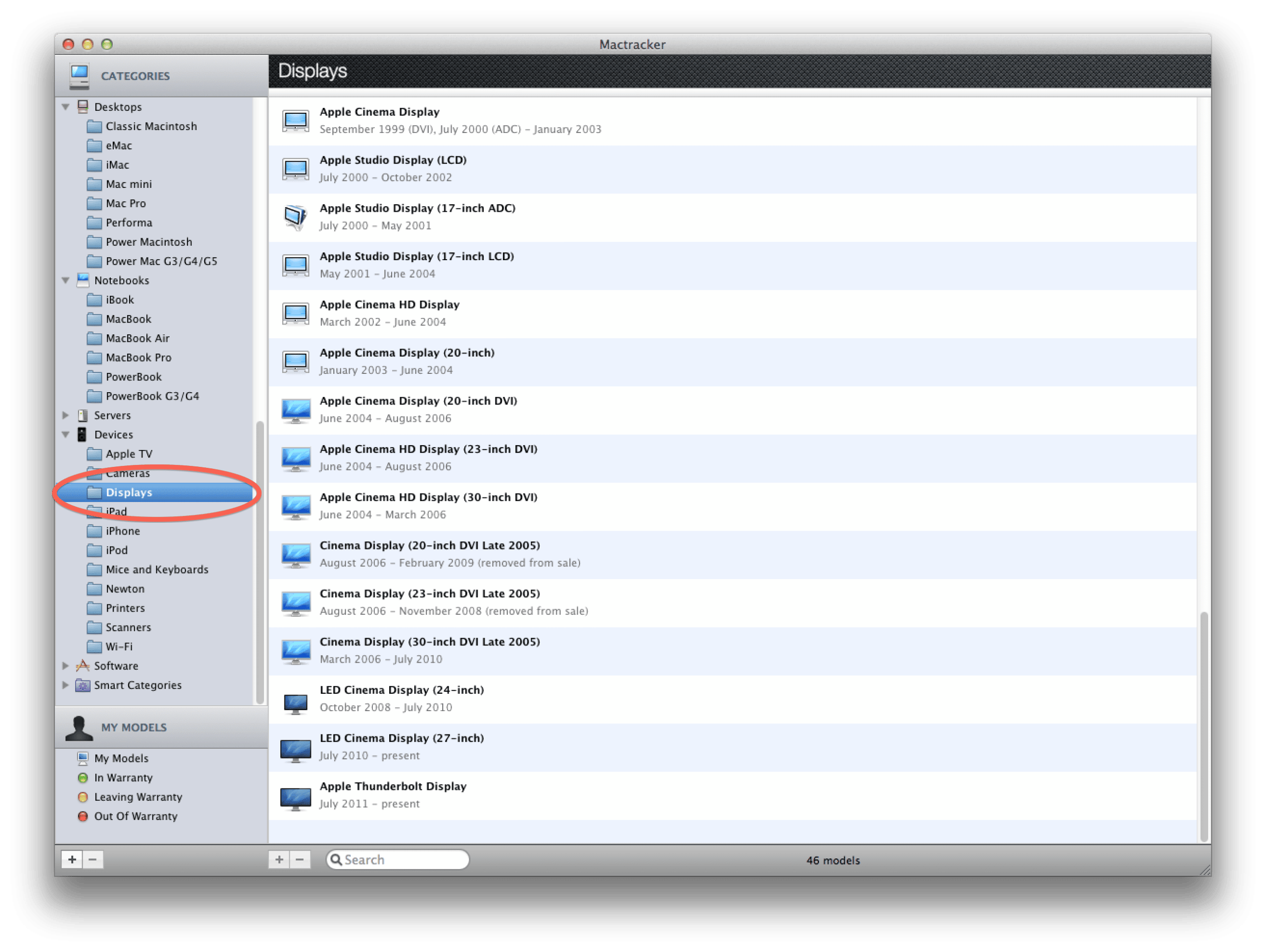Click the Mac mini folder icon
Image resolution: width=1266 pixels, height=952 pixels.
point(94,184)
